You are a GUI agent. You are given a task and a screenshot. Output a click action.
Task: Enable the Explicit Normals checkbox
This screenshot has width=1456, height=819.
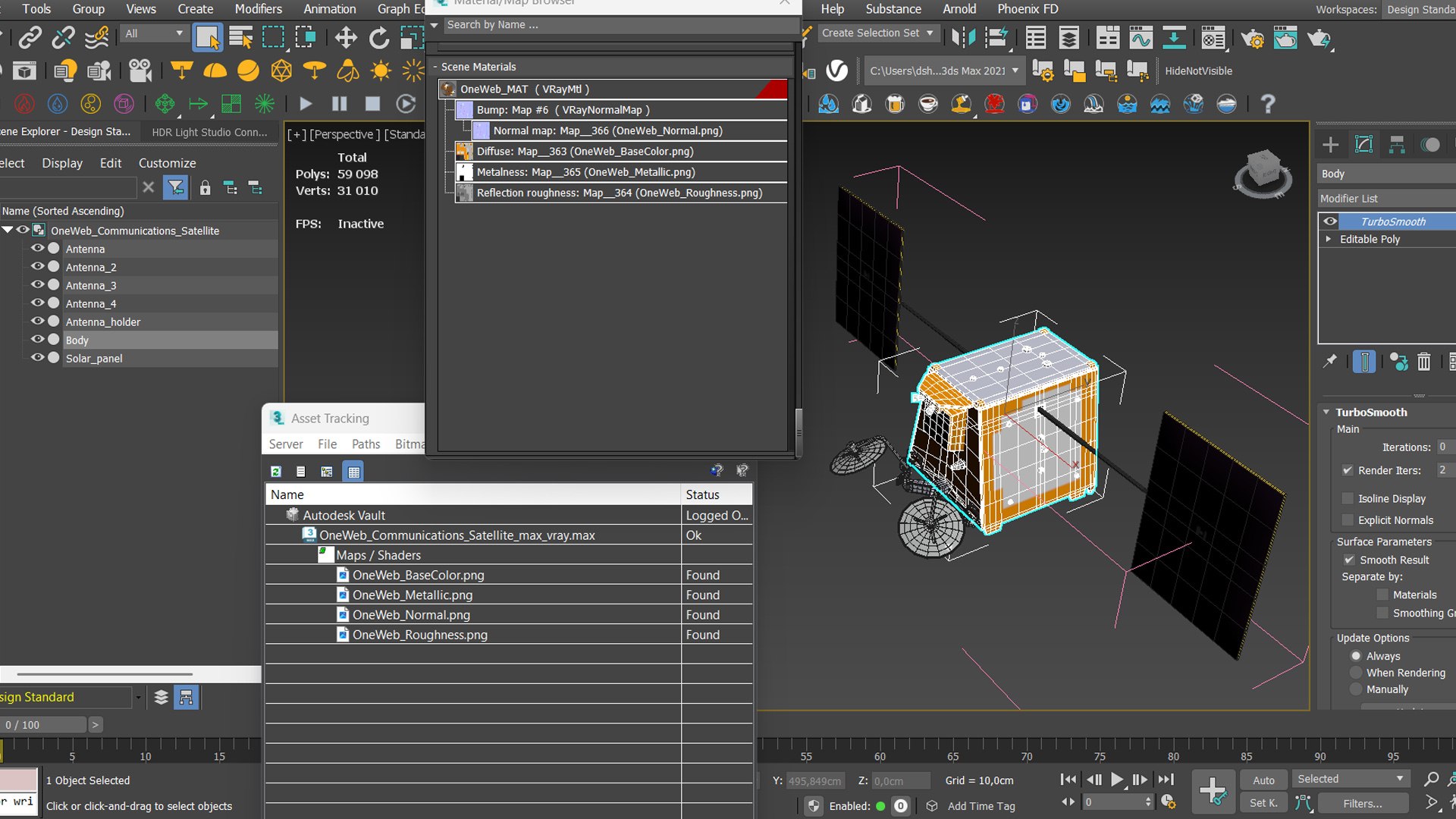tap(1348, 519)
